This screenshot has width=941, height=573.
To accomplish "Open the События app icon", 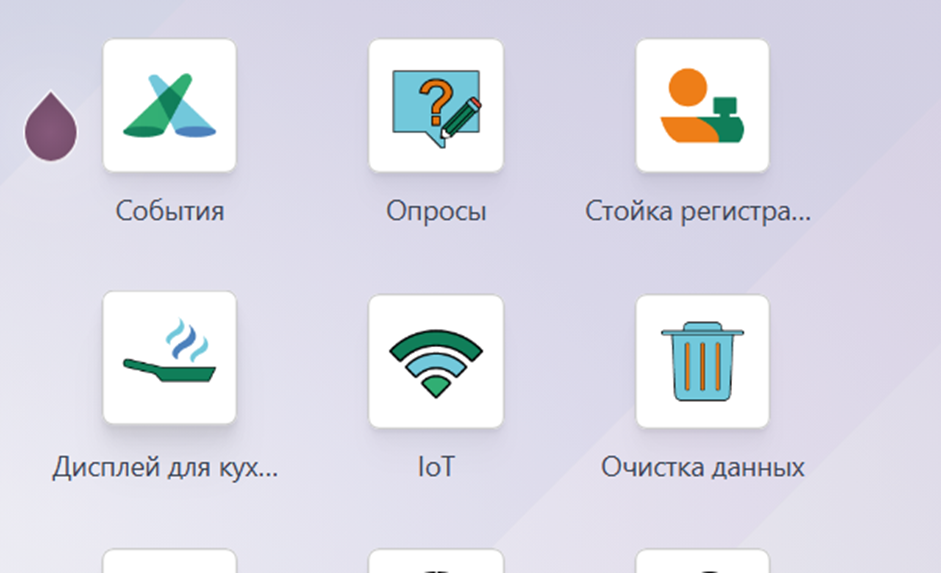I will [169, 106].
